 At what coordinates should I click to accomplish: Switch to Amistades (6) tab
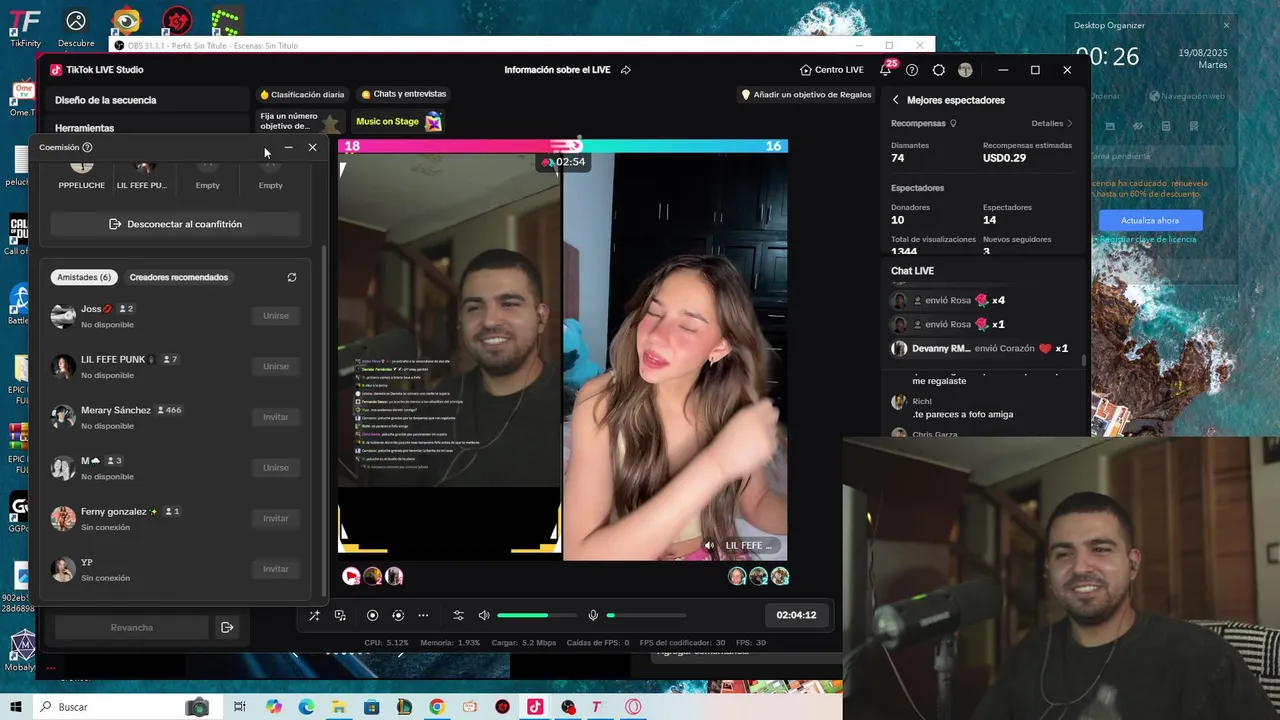84,277
